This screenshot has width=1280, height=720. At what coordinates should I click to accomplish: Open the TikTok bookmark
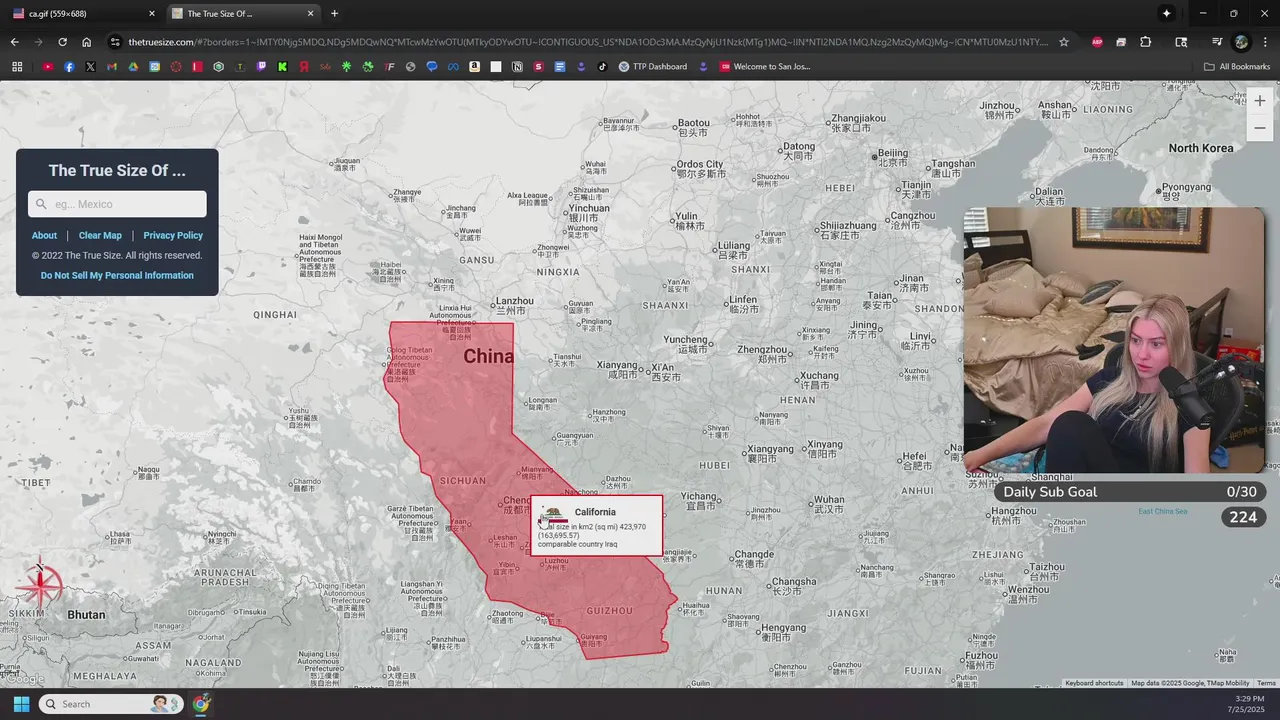pyautogui.click(x=602, y=67)
